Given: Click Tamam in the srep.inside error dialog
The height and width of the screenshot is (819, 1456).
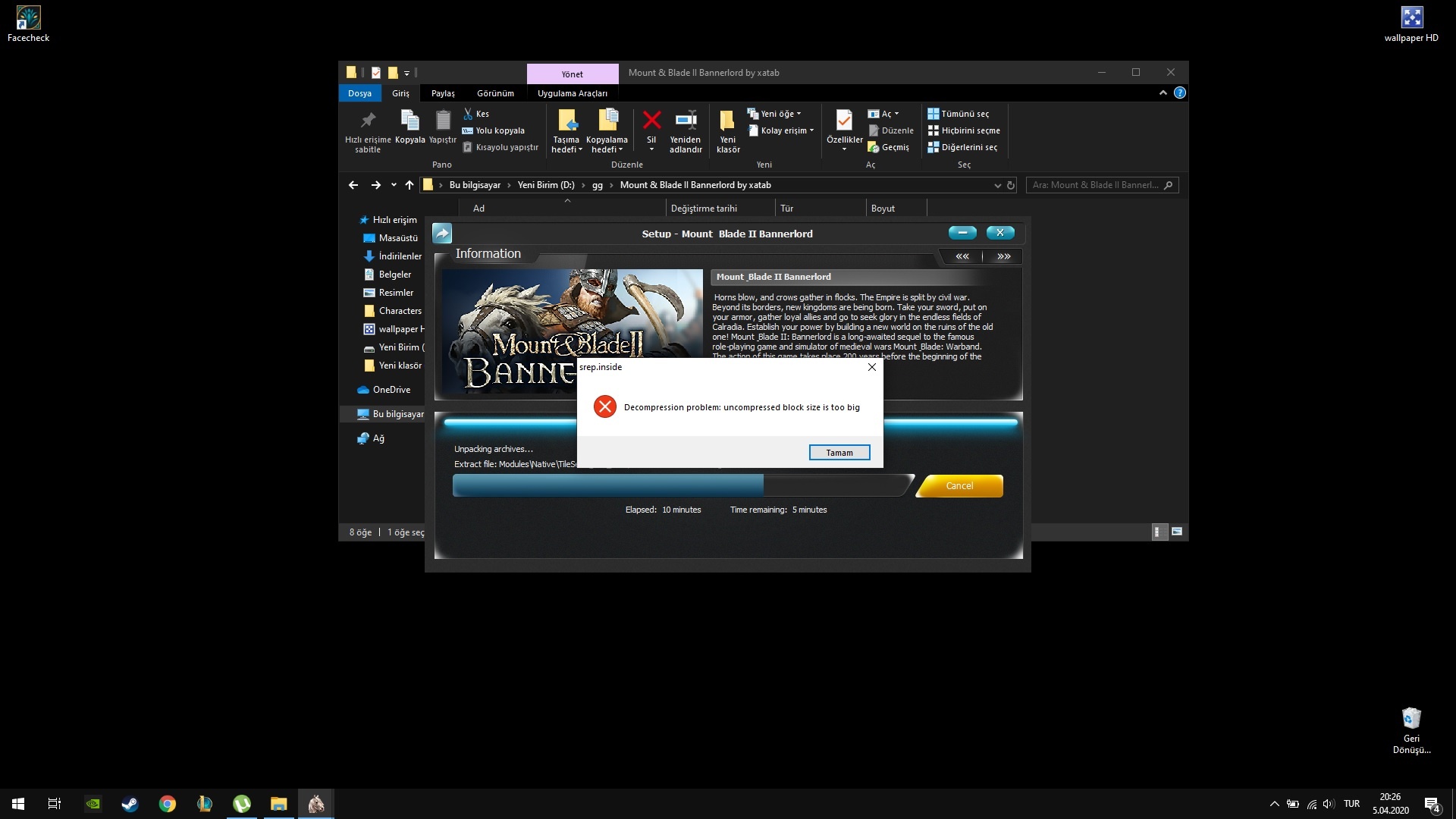Looking at the screenshot, I should tap(839, 453).
